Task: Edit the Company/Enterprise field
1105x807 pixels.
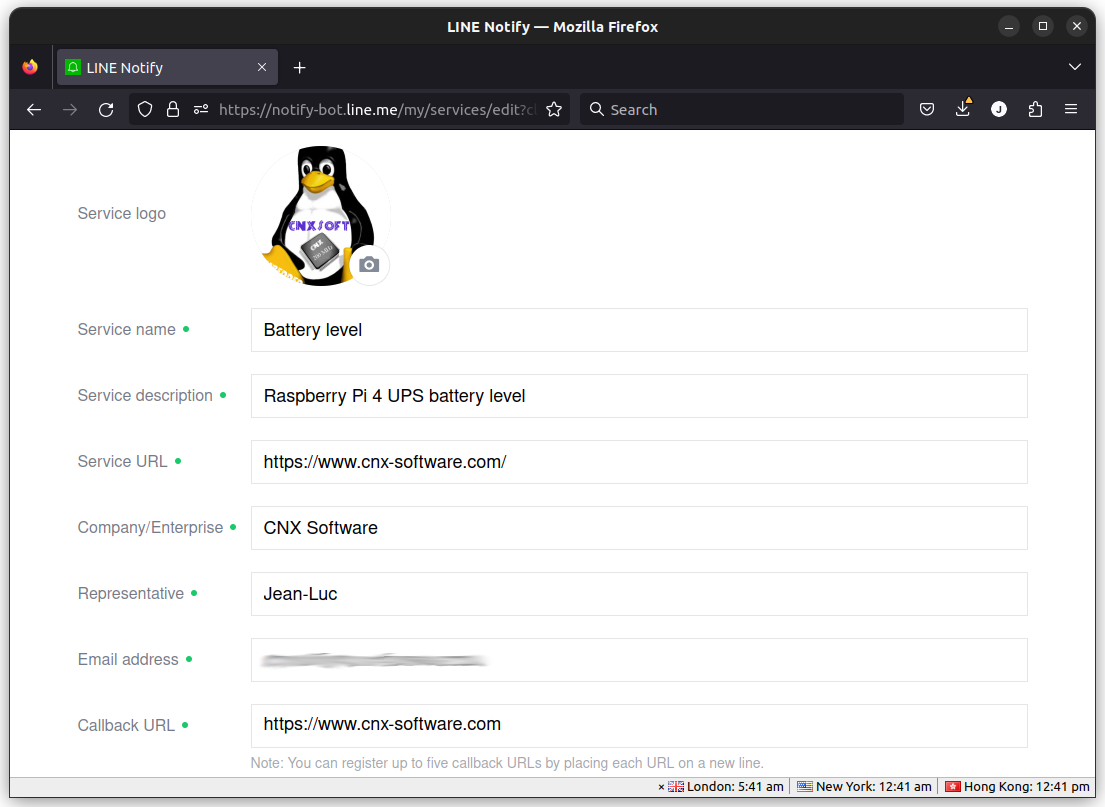Action: coord(639,528)
